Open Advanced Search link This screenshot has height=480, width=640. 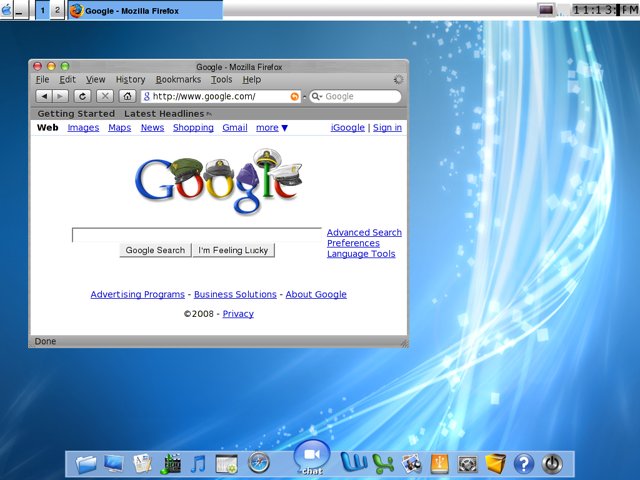[364, 233]
